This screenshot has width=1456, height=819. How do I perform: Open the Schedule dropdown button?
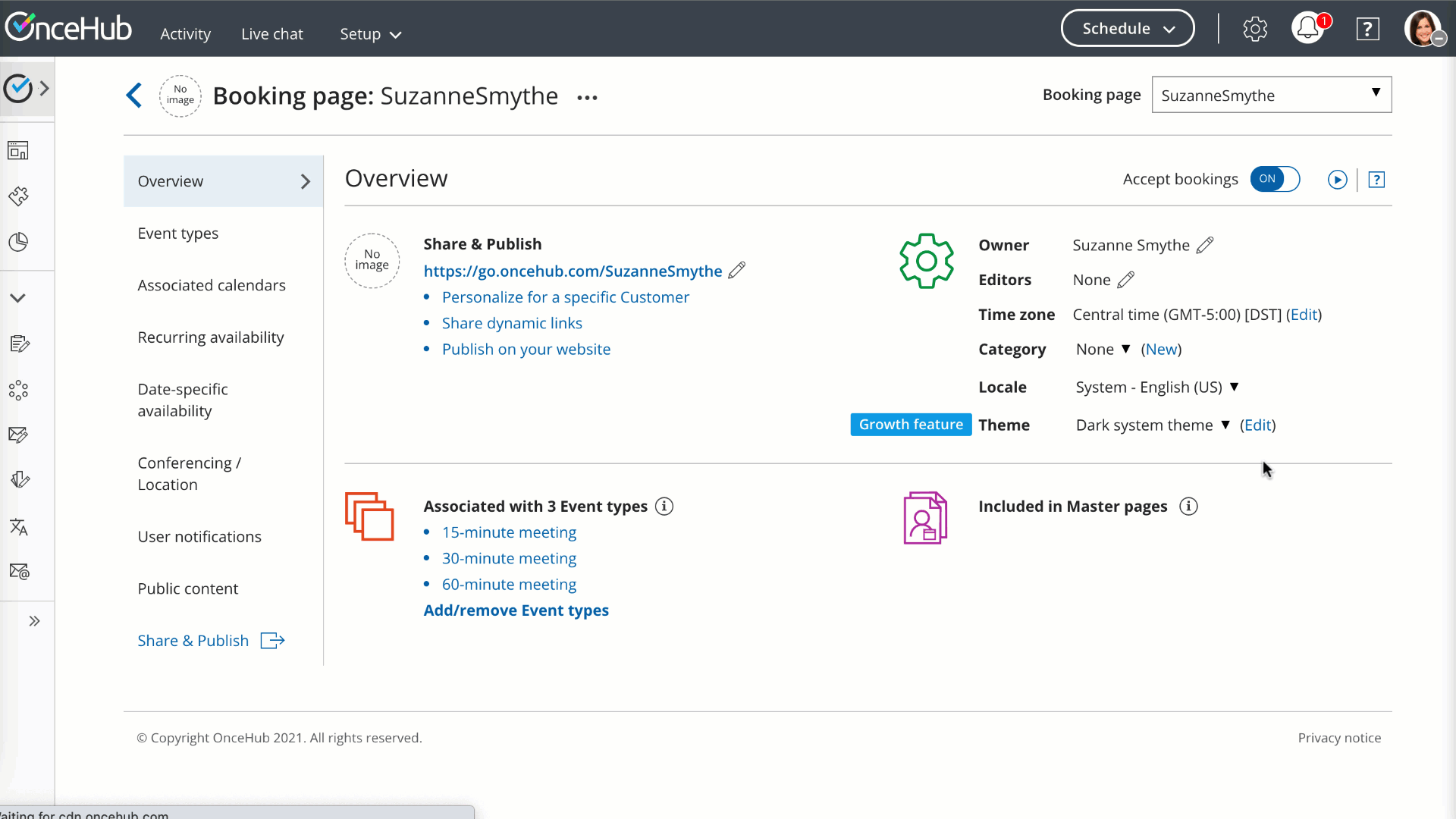[x=1128, y=29]
